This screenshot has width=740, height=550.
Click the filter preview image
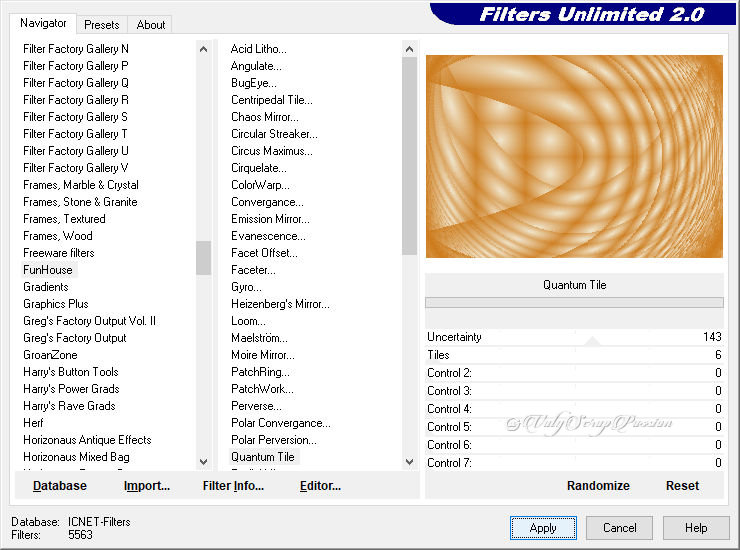574,157
